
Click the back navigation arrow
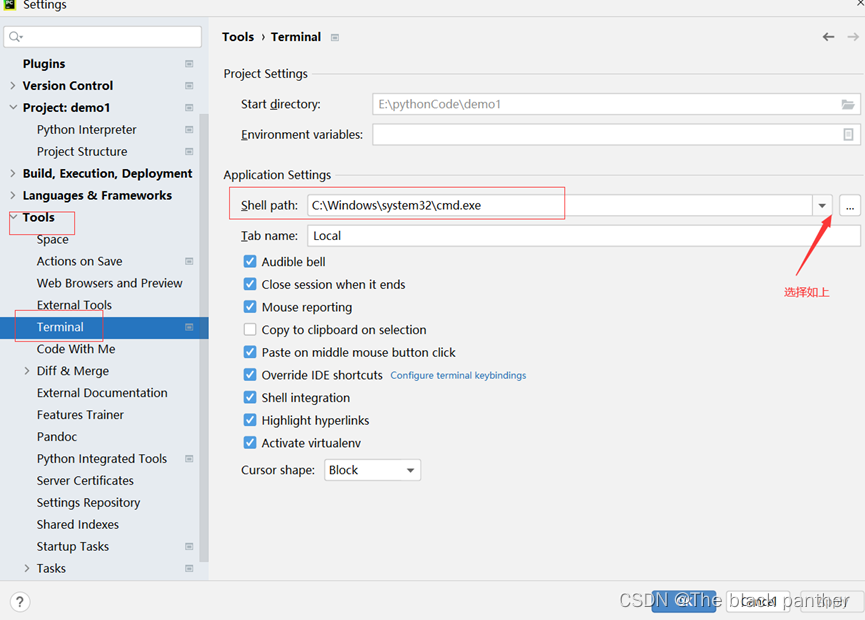click(x=828, y=37)
